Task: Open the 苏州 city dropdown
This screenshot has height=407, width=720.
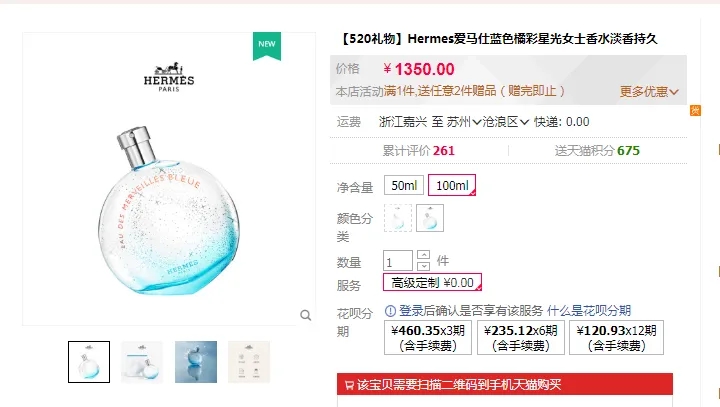Action: [x=464, y=122]
